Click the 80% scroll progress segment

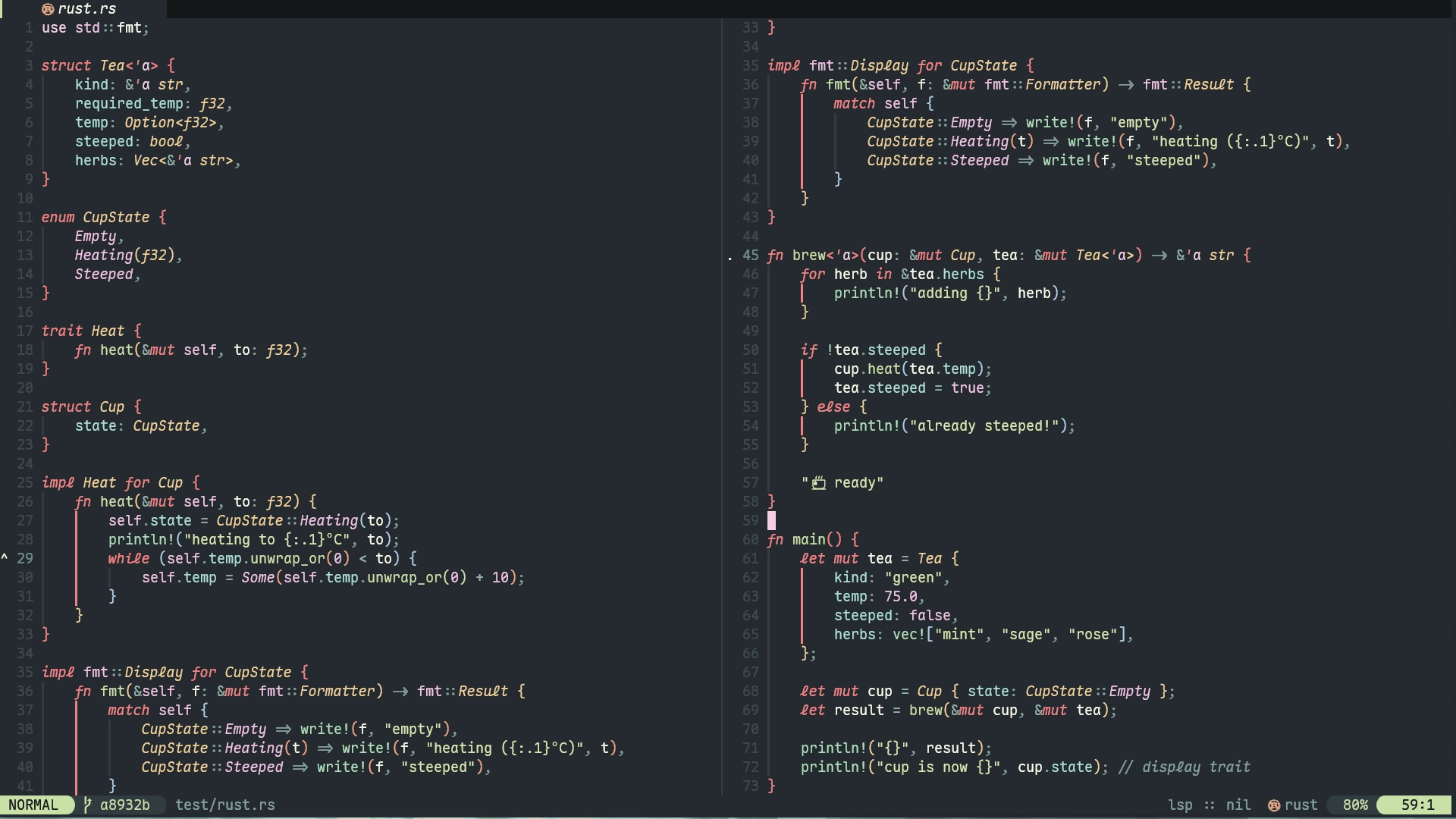(x=1354, y=805)
